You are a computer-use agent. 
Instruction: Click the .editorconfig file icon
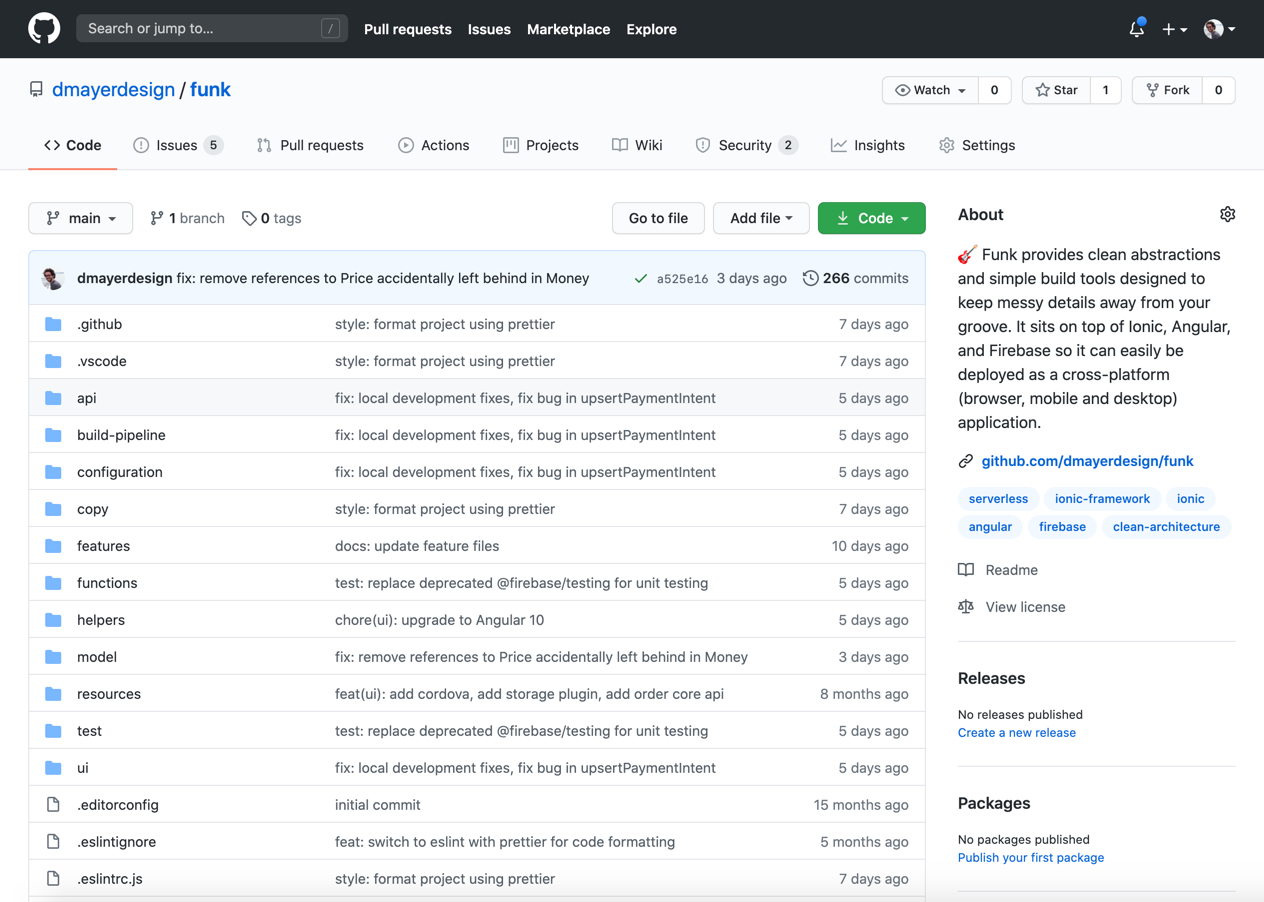pos(54,805)
